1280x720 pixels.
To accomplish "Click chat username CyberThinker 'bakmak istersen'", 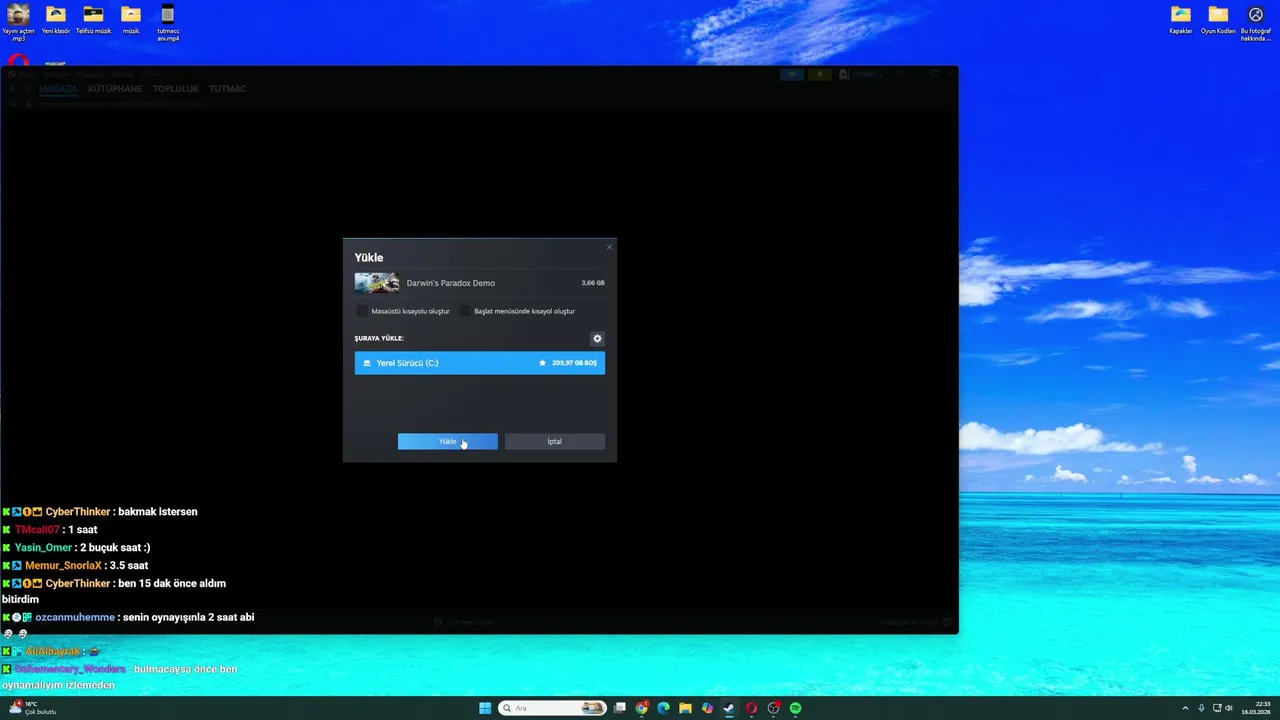I will tap(78, 512).
